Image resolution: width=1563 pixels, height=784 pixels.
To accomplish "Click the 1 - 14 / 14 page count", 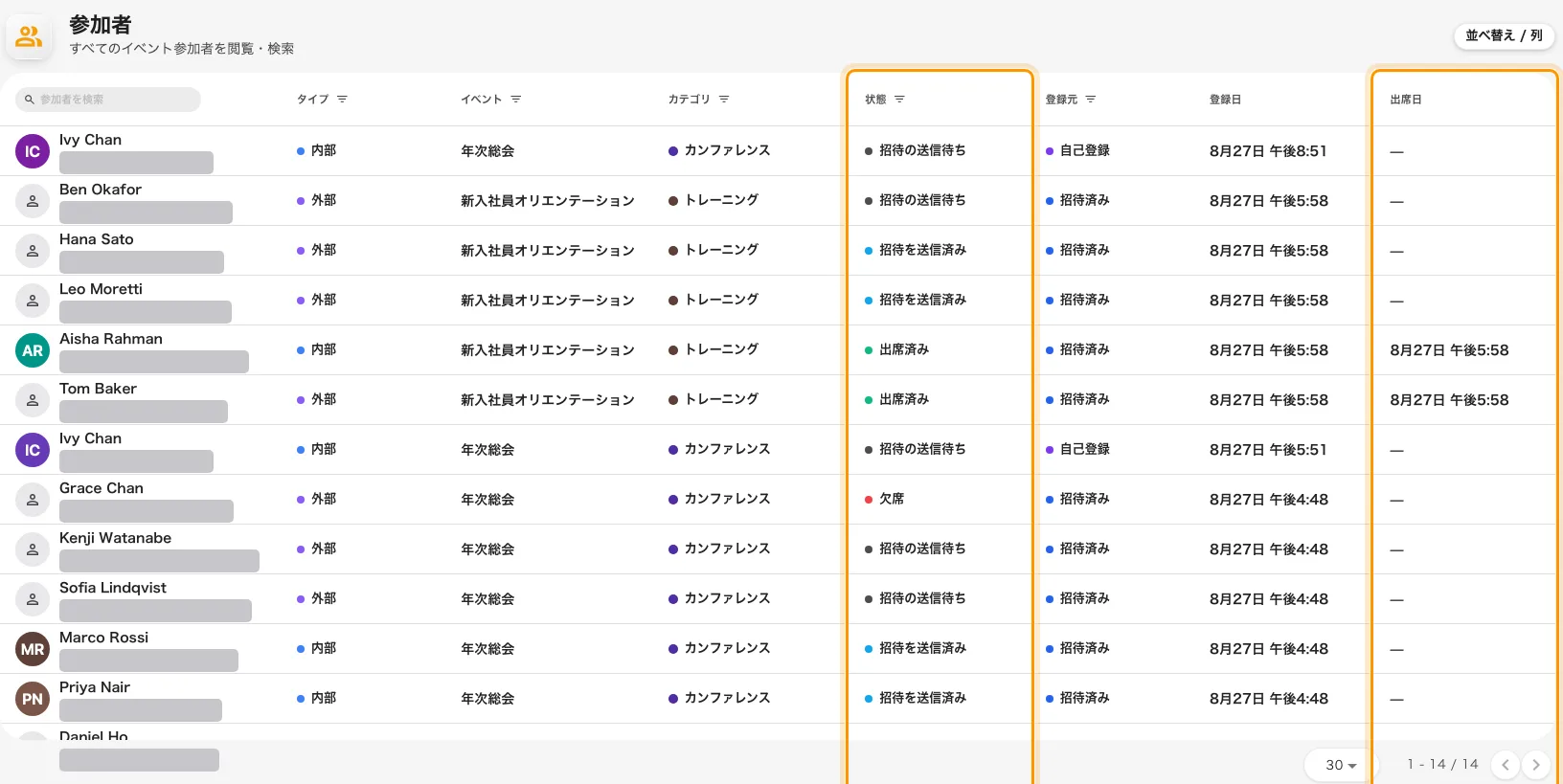I will [x=1442, y=764].
